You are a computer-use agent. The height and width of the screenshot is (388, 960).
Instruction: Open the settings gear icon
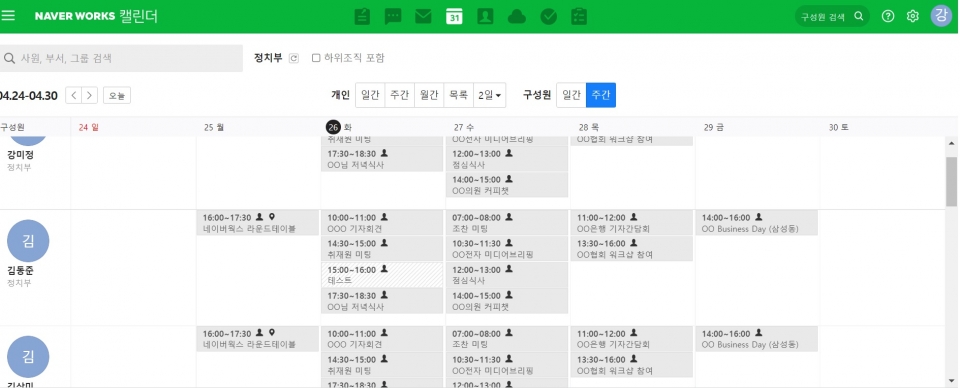tap(913, 17)
